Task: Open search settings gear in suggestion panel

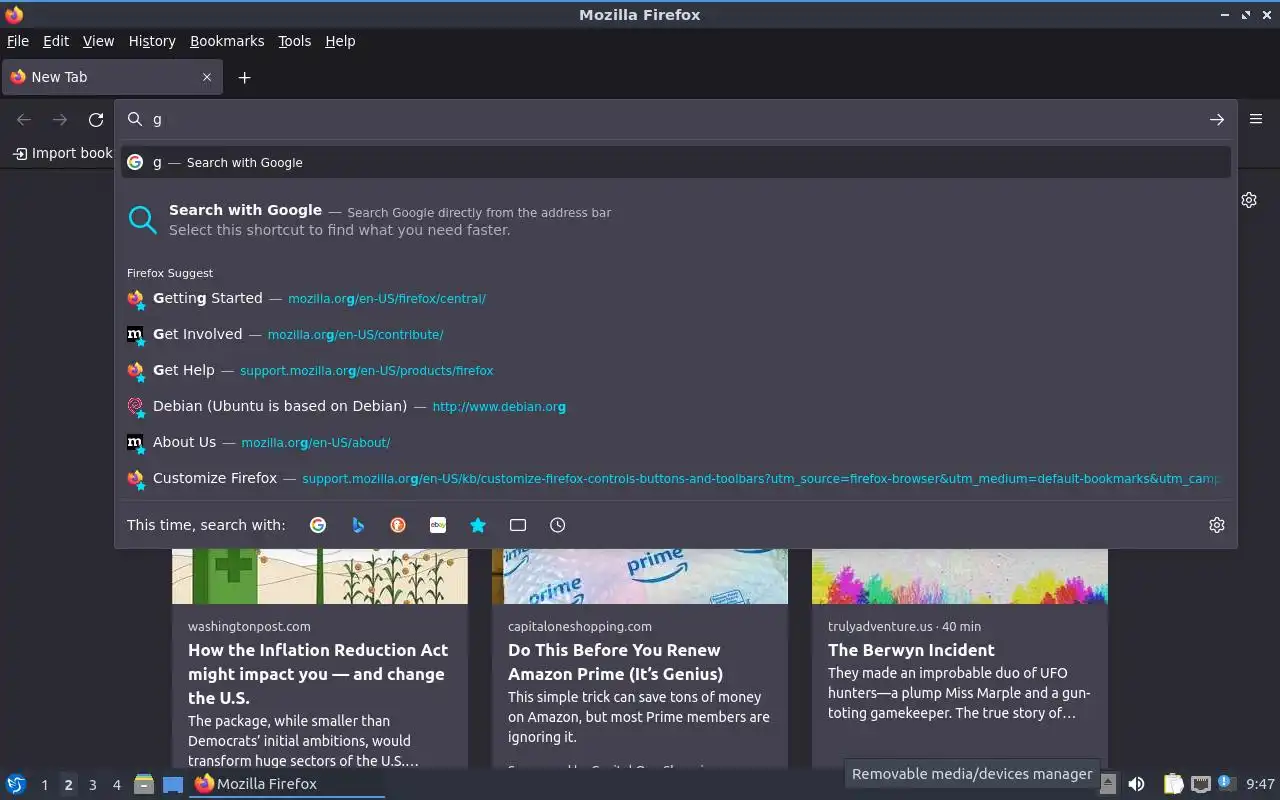Action: pos(1217,525)
